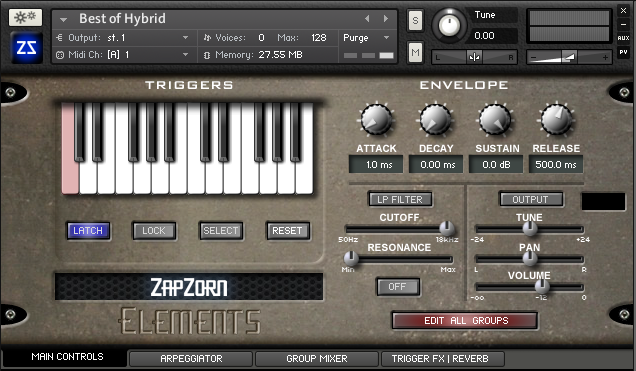Click the PAN slider handle
Viewport: 636px width, 371px height.
pyautogui.click(x=529, y=258)
